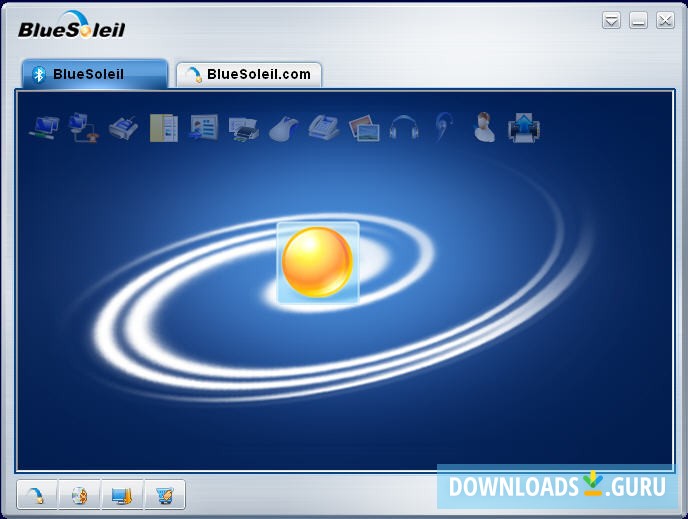Open the title bar dropdown menu arrow
688x519 pixels.
click(x=611, y=21)
